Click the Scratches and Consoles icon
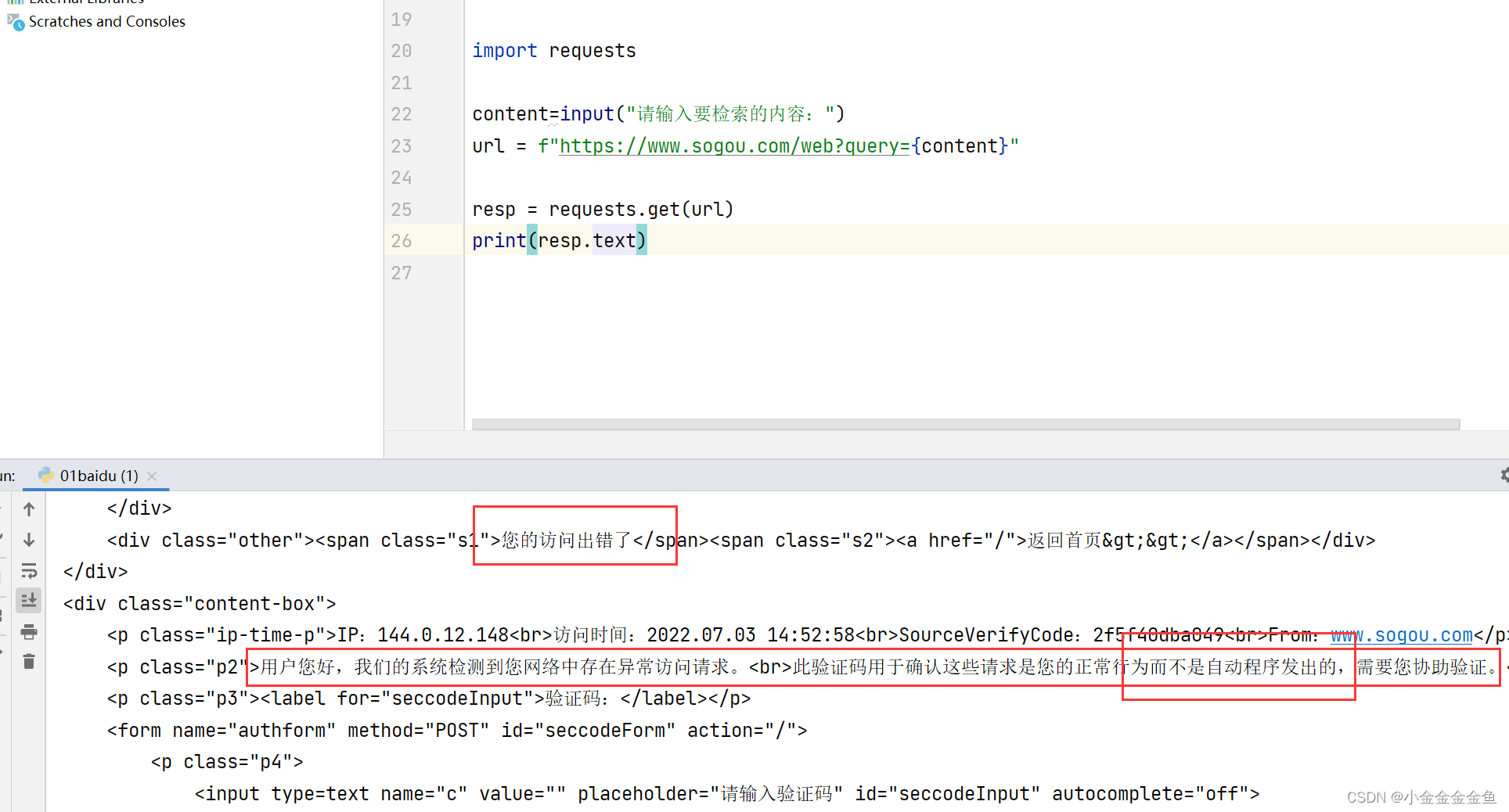The width and height of the screenshot is (1509, 812). 16,22
